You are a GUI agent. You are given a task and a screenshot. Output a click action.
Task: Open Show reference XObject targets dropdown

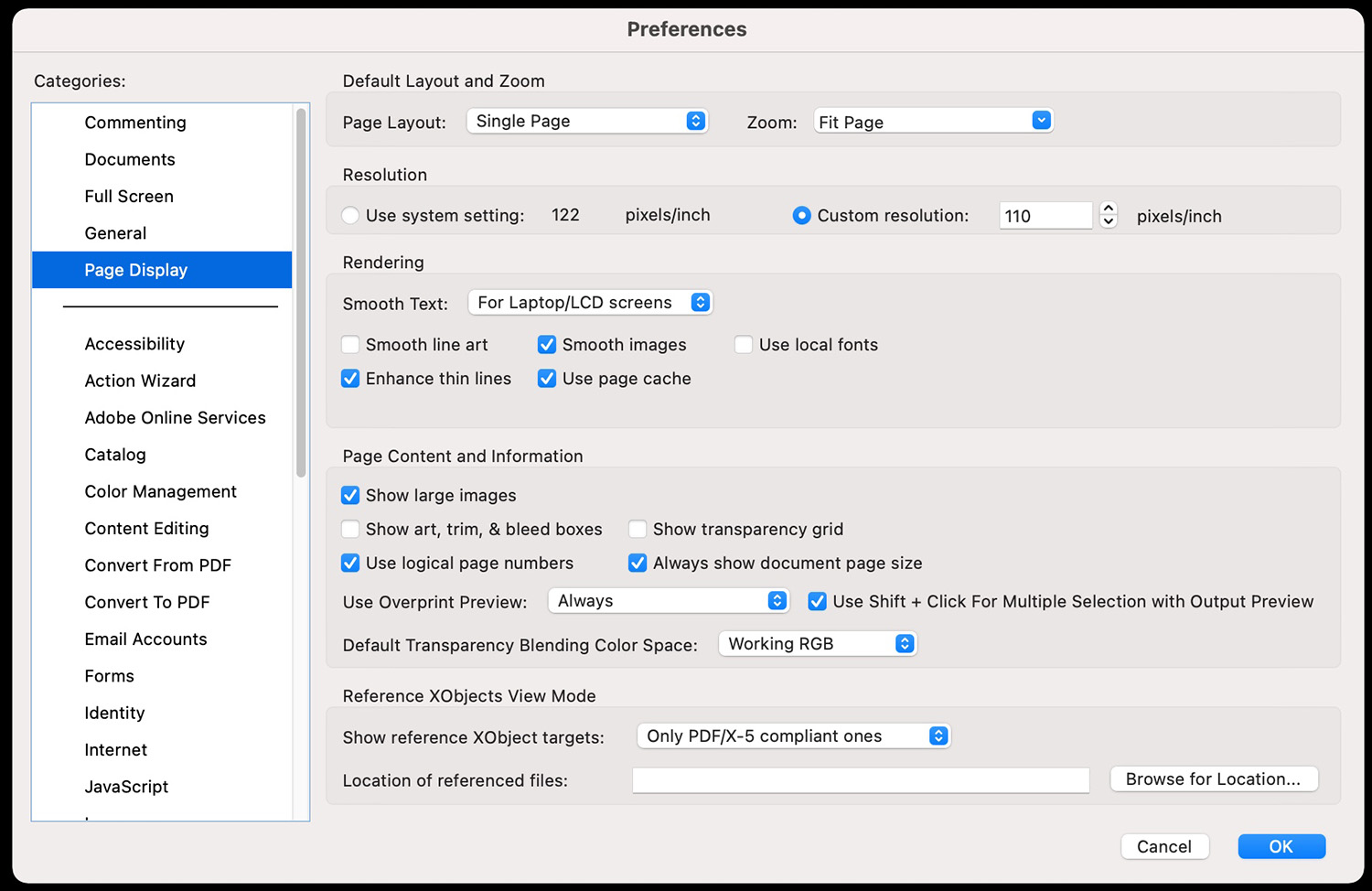(793, 736)
